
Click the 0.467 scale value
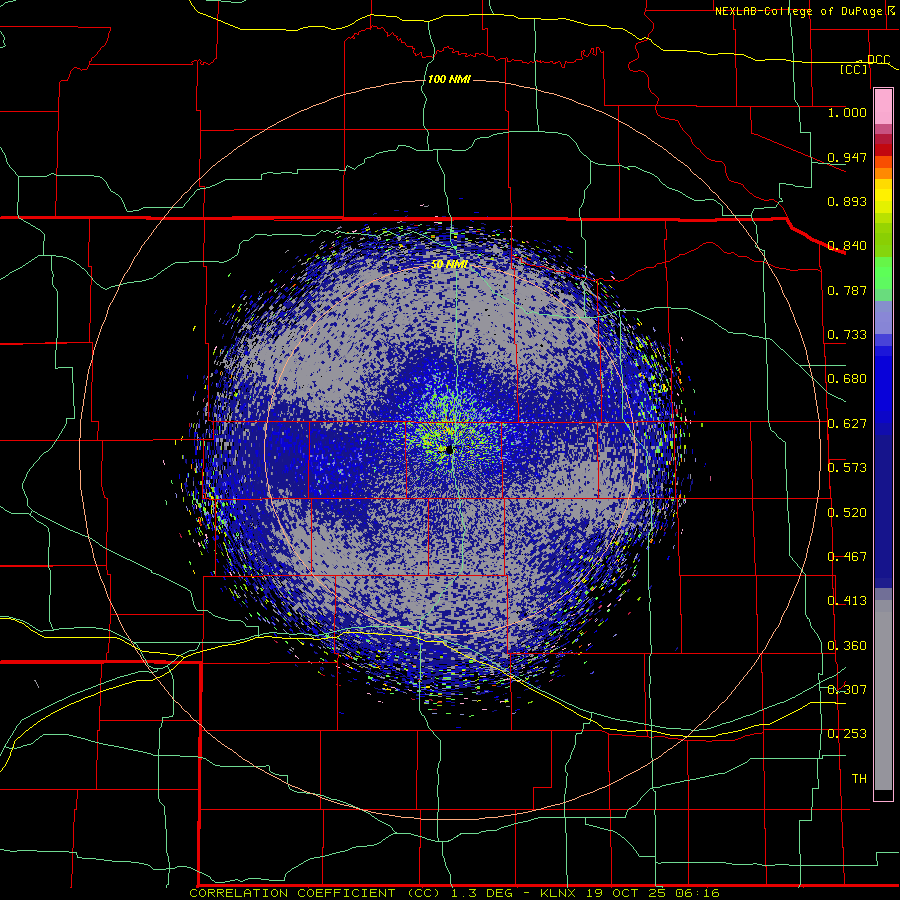[847, 557]
